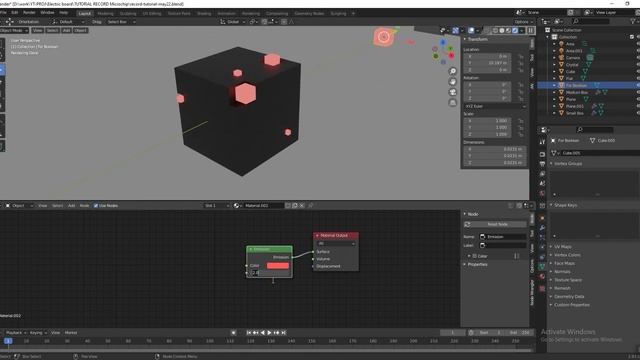Toggle lock on Scale Y field
Screen dimensions: 640x360
(x=521, y=128)
